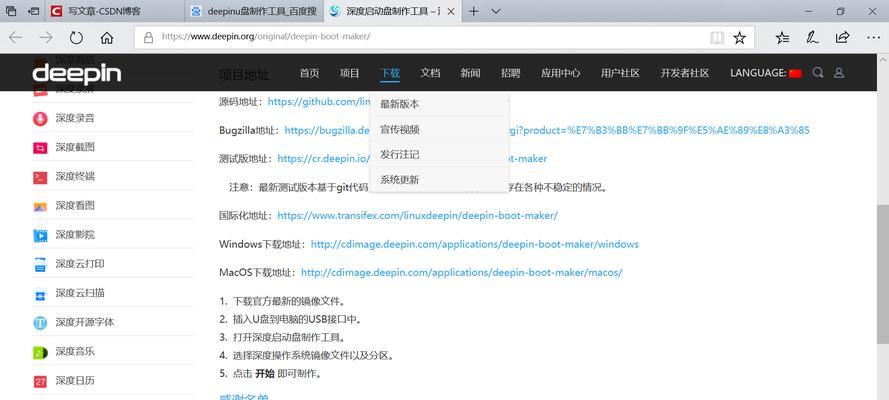The height and width of the screenshot is (400, 889).
Task: Click the page vertical scrollbar thumb
Action: pyautogui.click(x=883, y=273)
